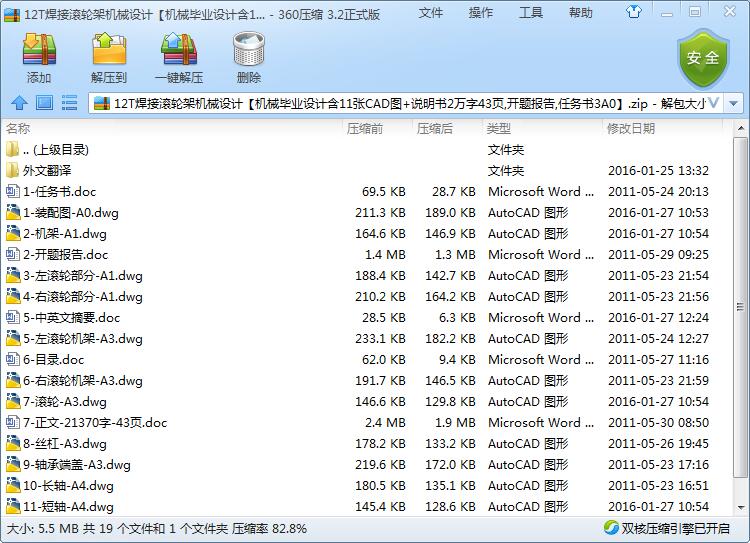
Task: Open the 操作 menu
Action: coord(481,12)
